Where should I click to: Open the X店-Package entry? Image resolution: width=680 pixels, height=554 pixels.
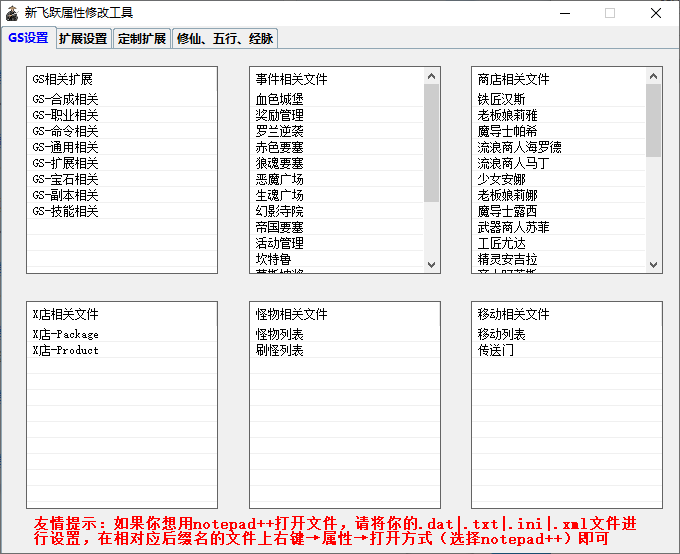coord(66,334)
